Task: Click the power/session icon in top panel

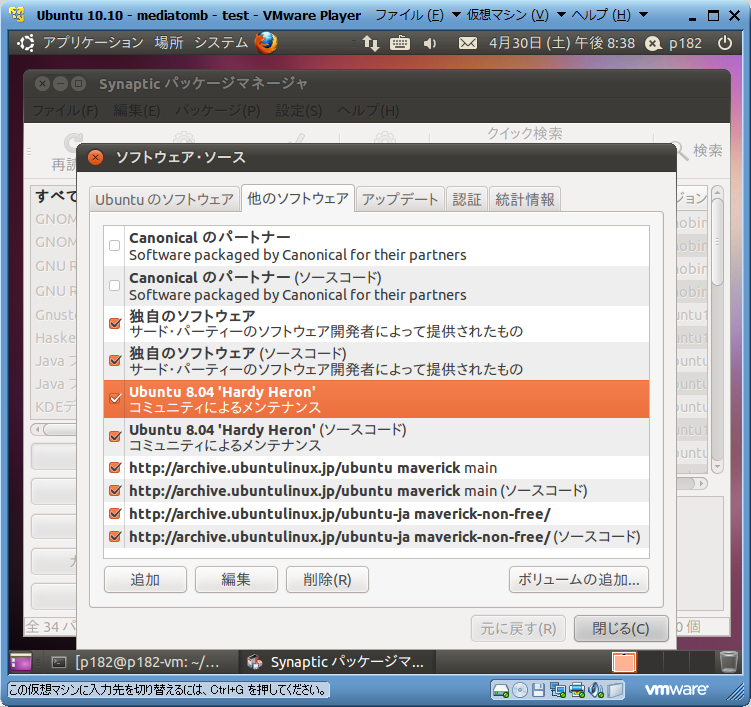Action: (x=725, y=43)
